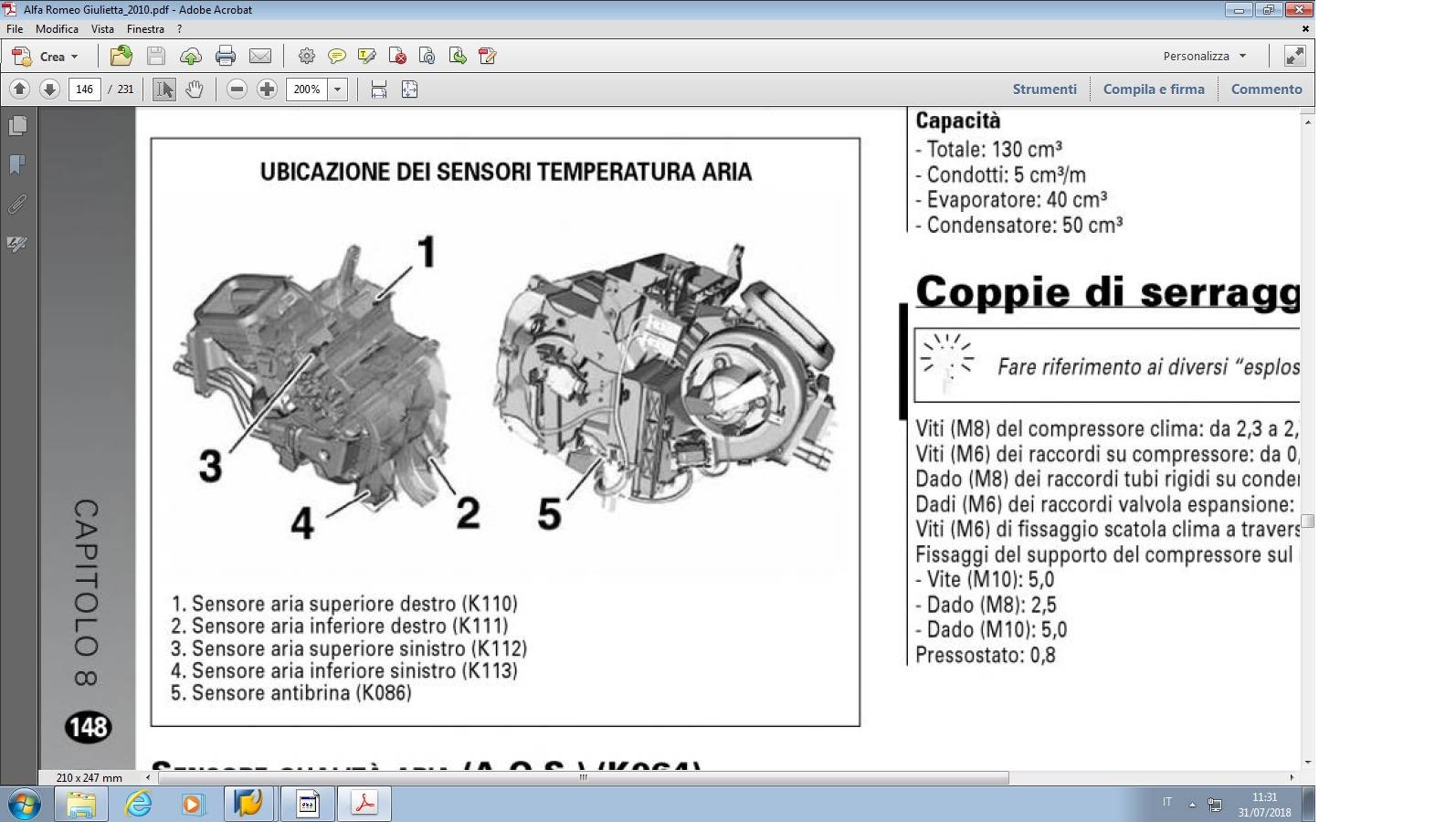The width and height of the screenshot is (1456, 822).
Task: Click text 'Sensore aria inferiore destro (K111)'
Action: click(350, 626)
